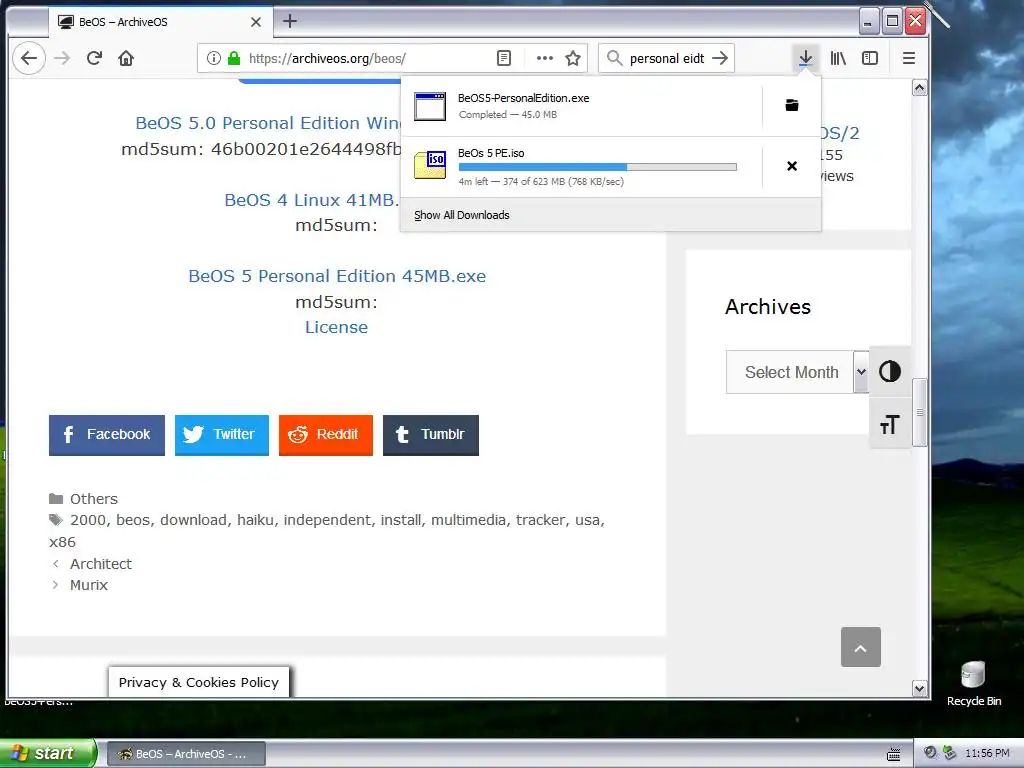Open the Windows start menu

(x=48, y=753)
